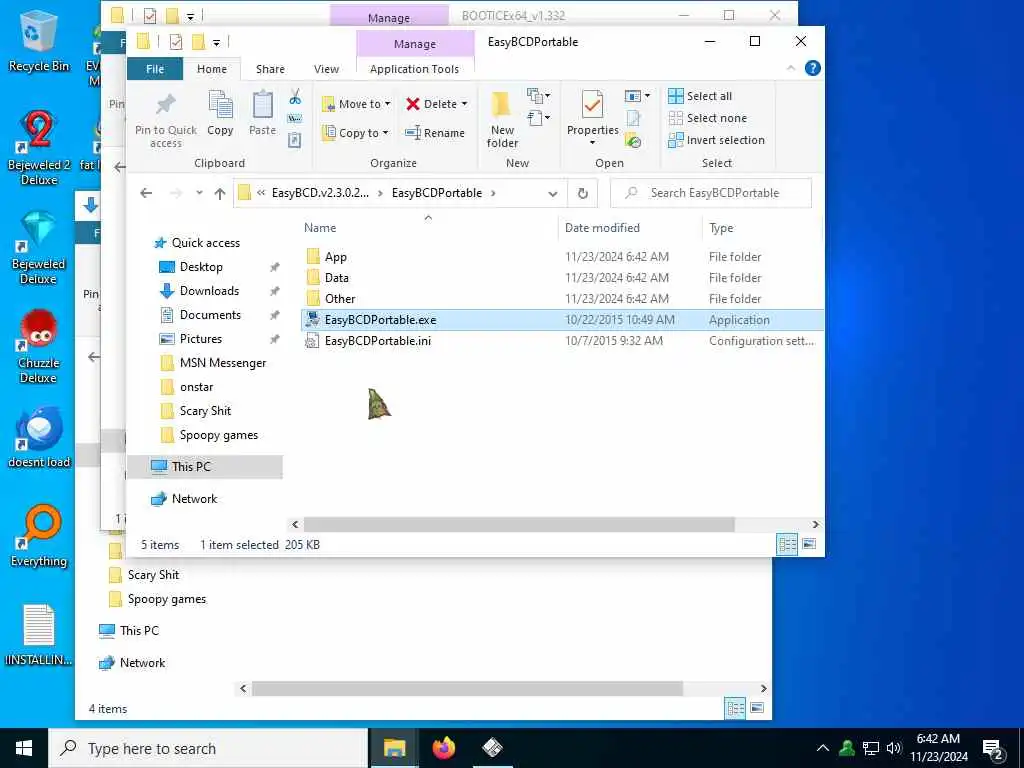Open the MSN Messenger folder shortcut
This screenshot has width=1024, height=768.
coord(223,362)
